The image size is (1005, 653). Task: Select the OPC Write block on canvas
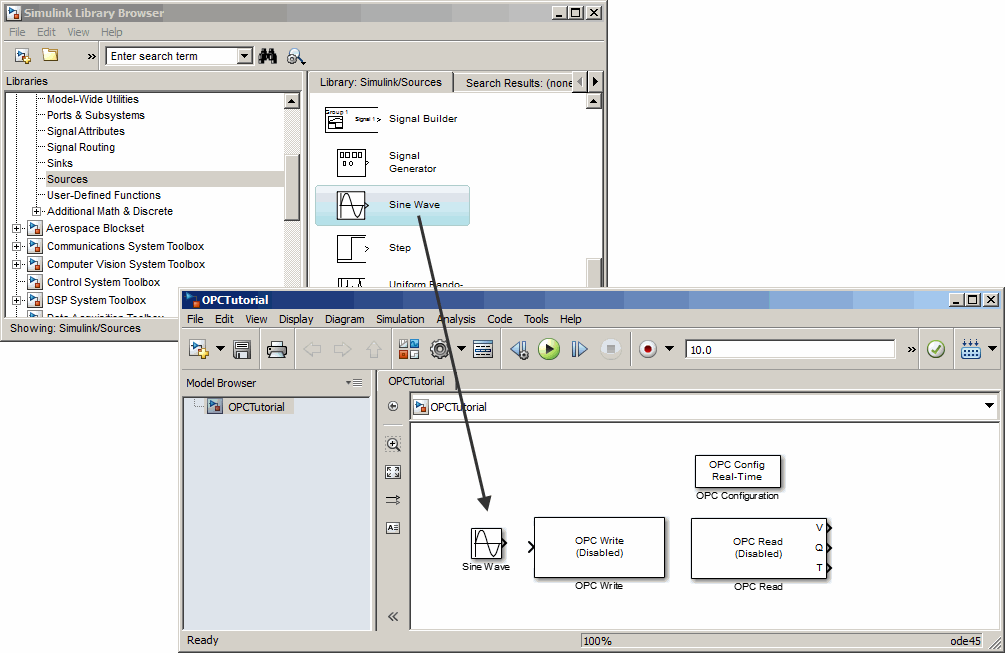pyautogui.click(x=599, y=547)
